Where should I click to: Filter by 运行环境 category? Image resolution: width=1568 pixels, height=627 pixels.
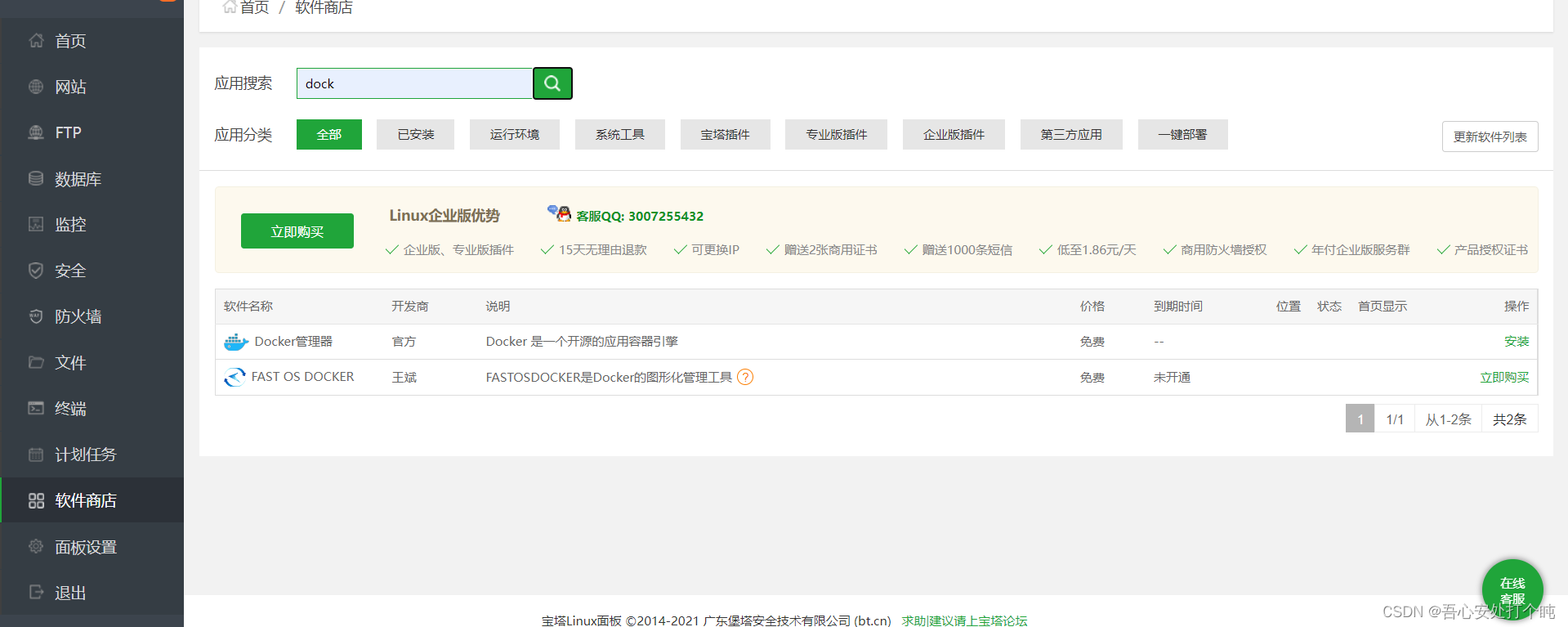tap(515, 134)
